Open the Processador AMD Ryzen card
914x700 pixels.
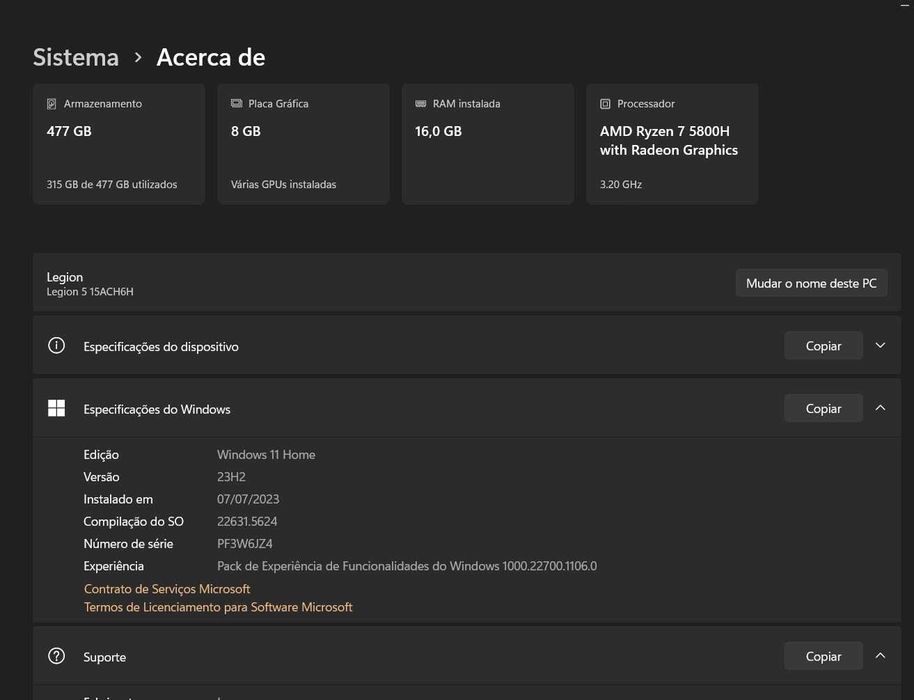point(672,144)
